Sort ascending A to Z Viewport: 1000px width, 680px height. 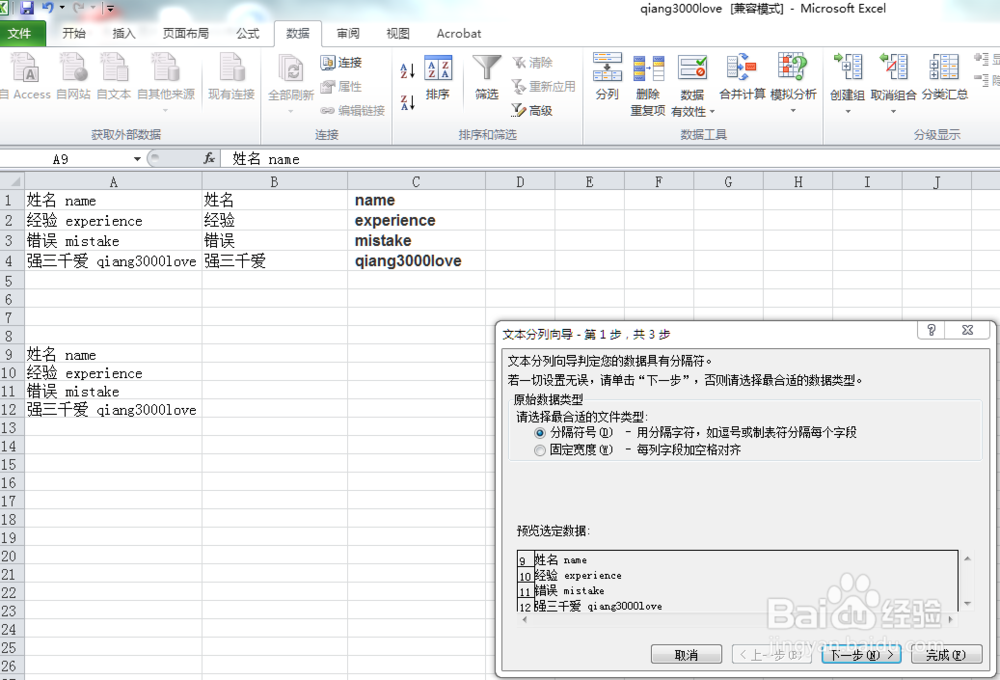[408, 70]
